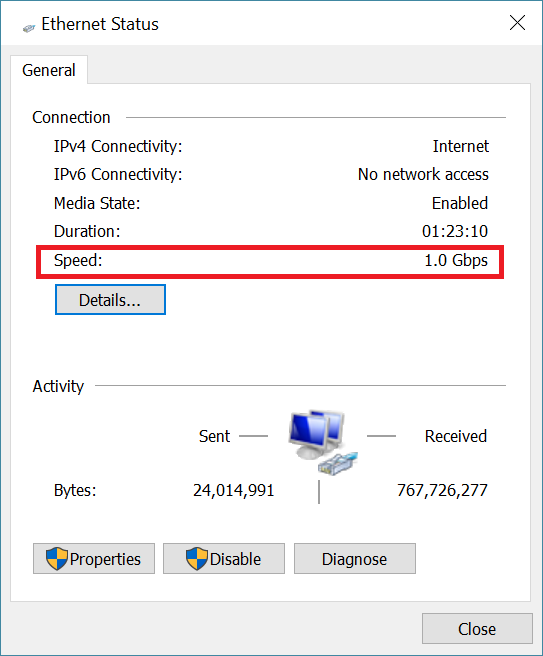Click the Duration value 01:23:10

[455, 231]
